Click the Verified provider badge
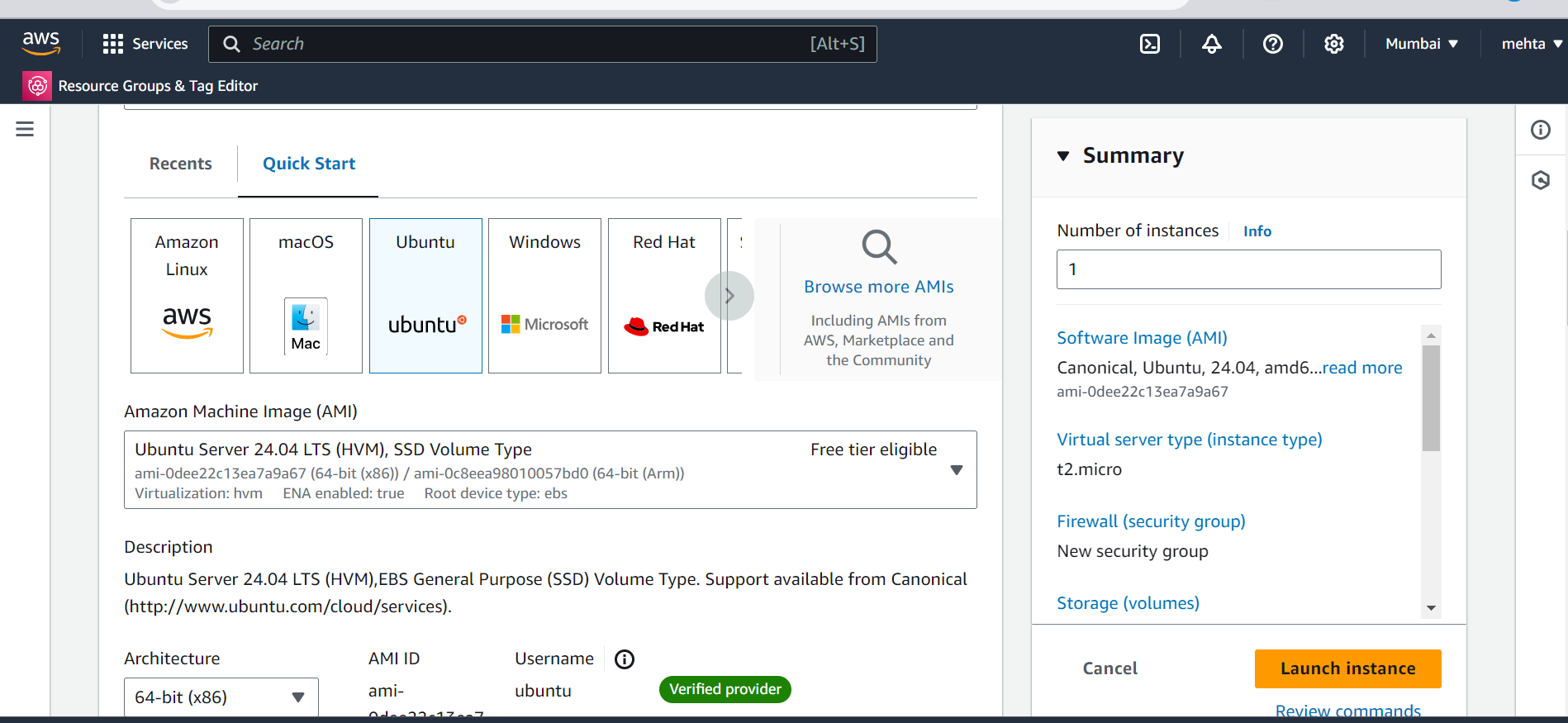The height and width of the screenshot is (723, 1568). pyautogui.click(x=725, y=689)
